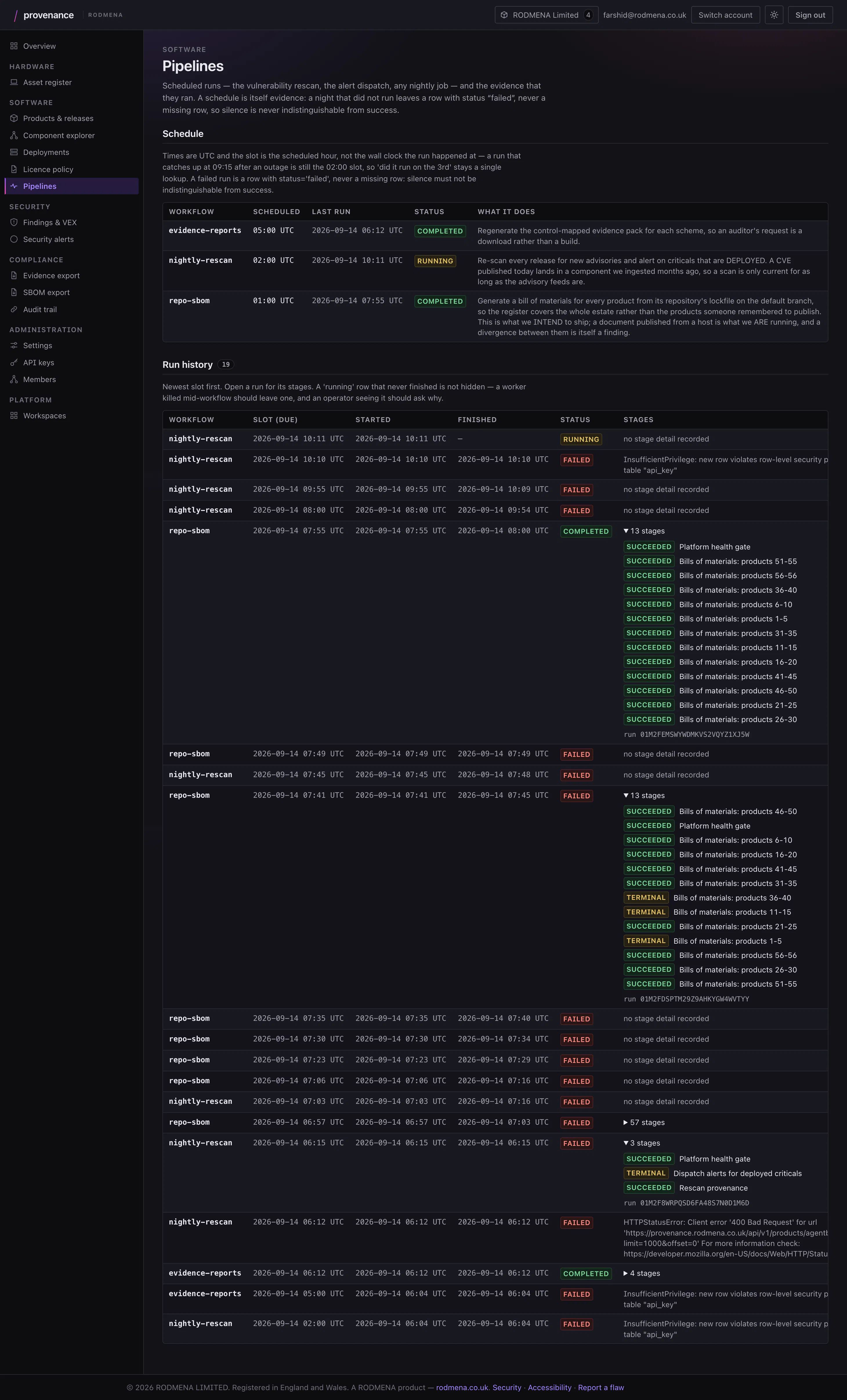Viewport: 847px width, 1400px height.
Task: Click the Products & releases box icon
Action: point(14,118)
